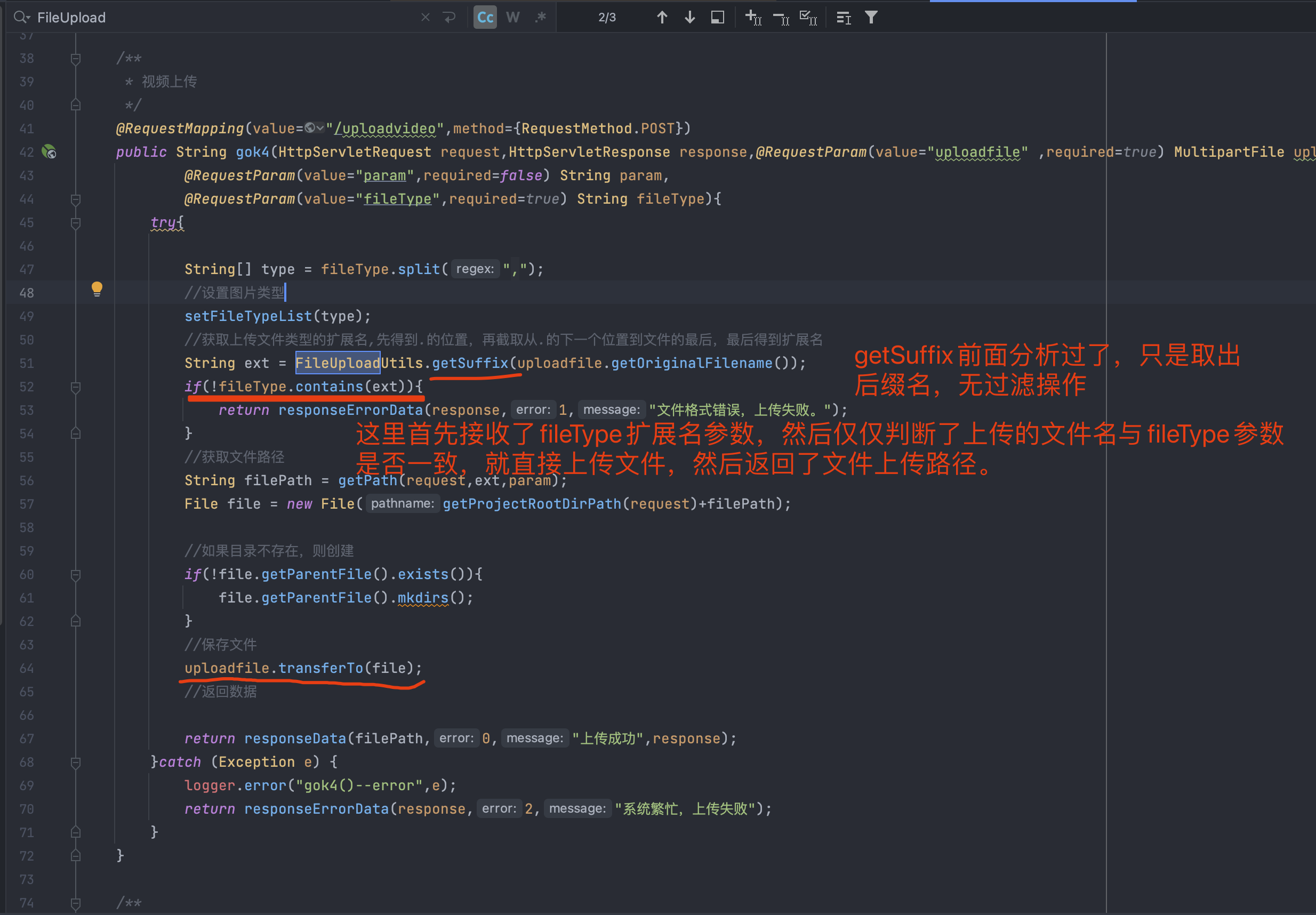Image resolution: width=1316 pixels, height=915 pixels.
Task: Collapse the try block fold on line 45
Action: coord(75,222)
